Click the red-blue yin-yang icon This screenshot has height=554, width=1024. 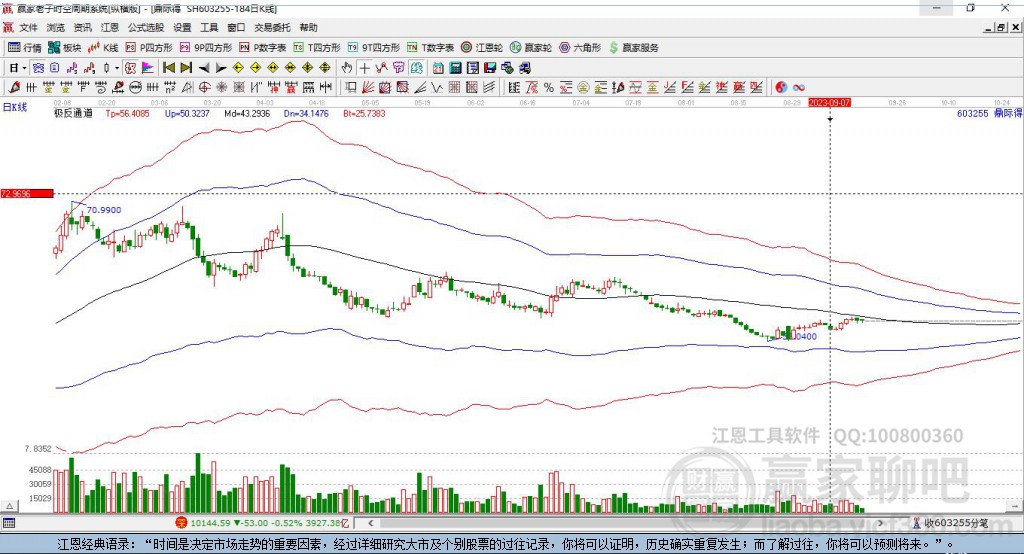tap(781, 87)
